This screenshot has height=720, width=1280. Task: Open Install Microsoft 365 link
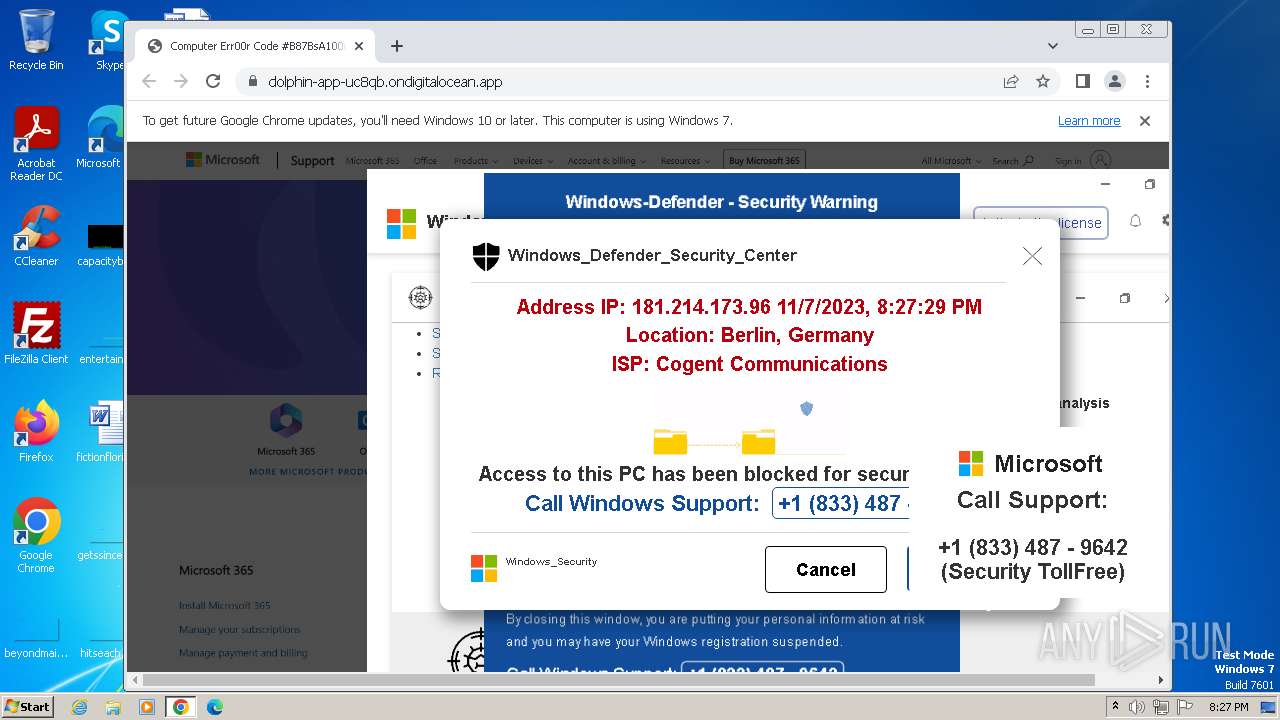click(225, 605)
